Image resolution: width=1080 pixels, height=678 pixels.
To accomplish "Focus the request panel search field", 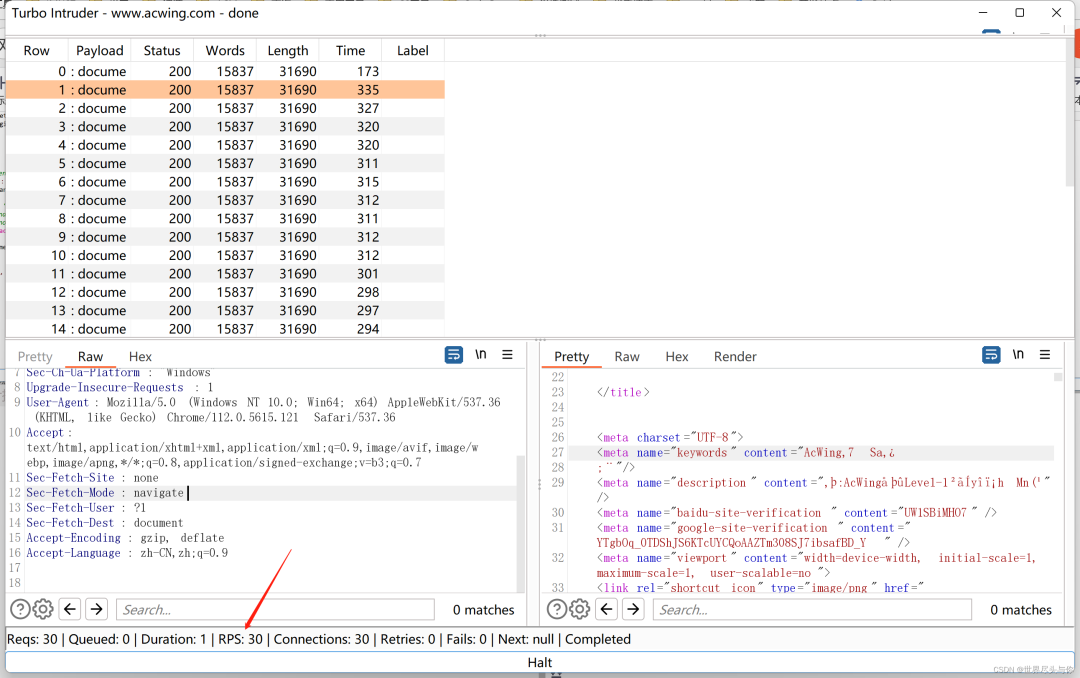I will click(276, 609).
